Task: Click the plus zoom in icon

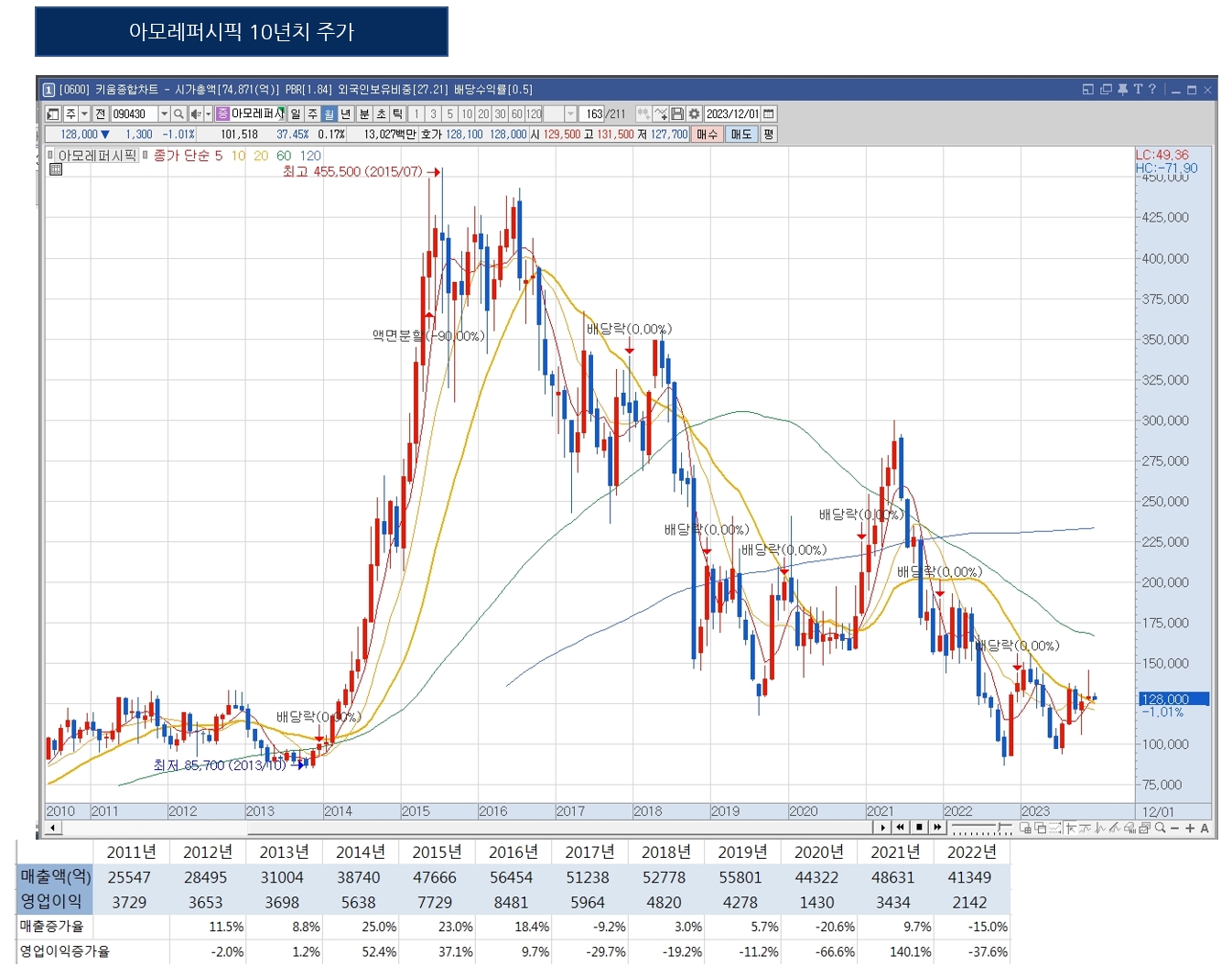Action: tap(1190, 828)
